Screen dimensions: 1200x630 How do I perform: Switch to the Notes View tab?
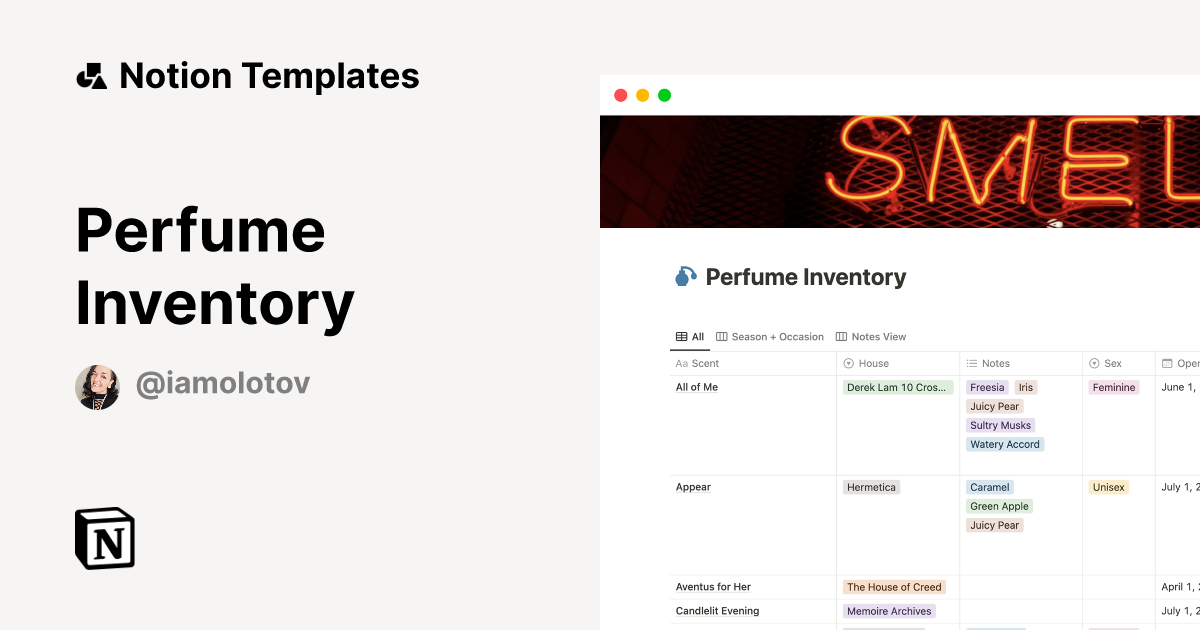[878, 337]
